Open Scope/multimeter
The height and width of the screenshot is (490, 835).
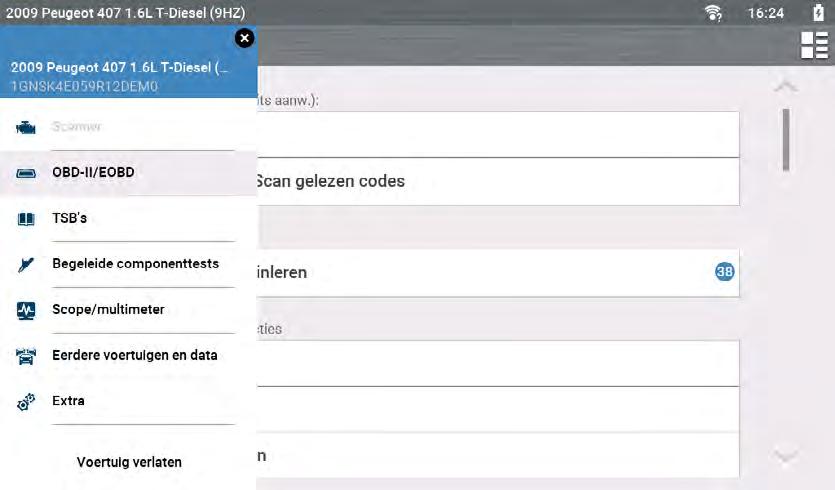pyautogui.click(x=128, y=309)
